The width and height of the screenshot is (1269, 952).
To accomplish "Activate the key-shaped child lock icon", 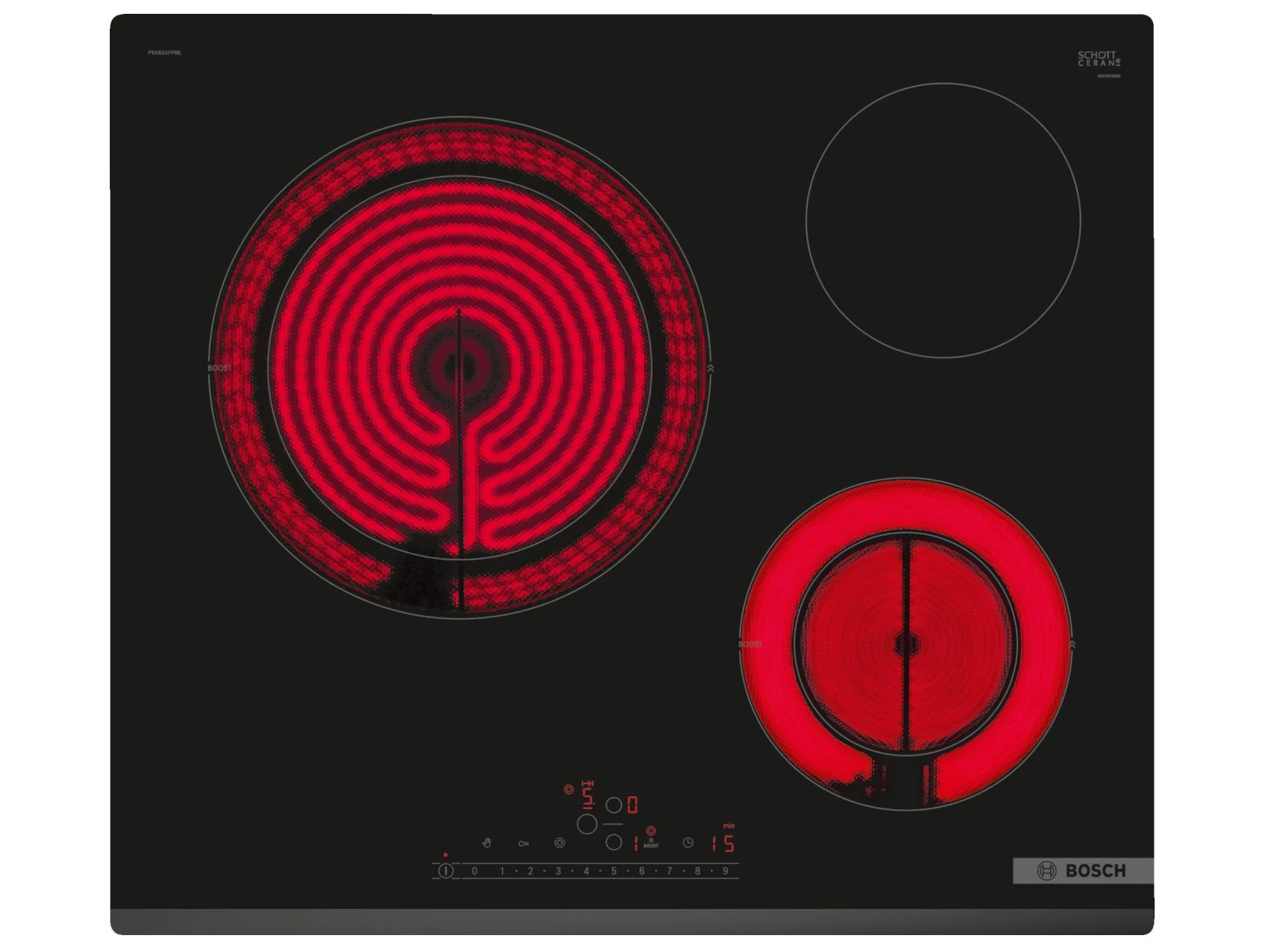I will coord(523,844).
